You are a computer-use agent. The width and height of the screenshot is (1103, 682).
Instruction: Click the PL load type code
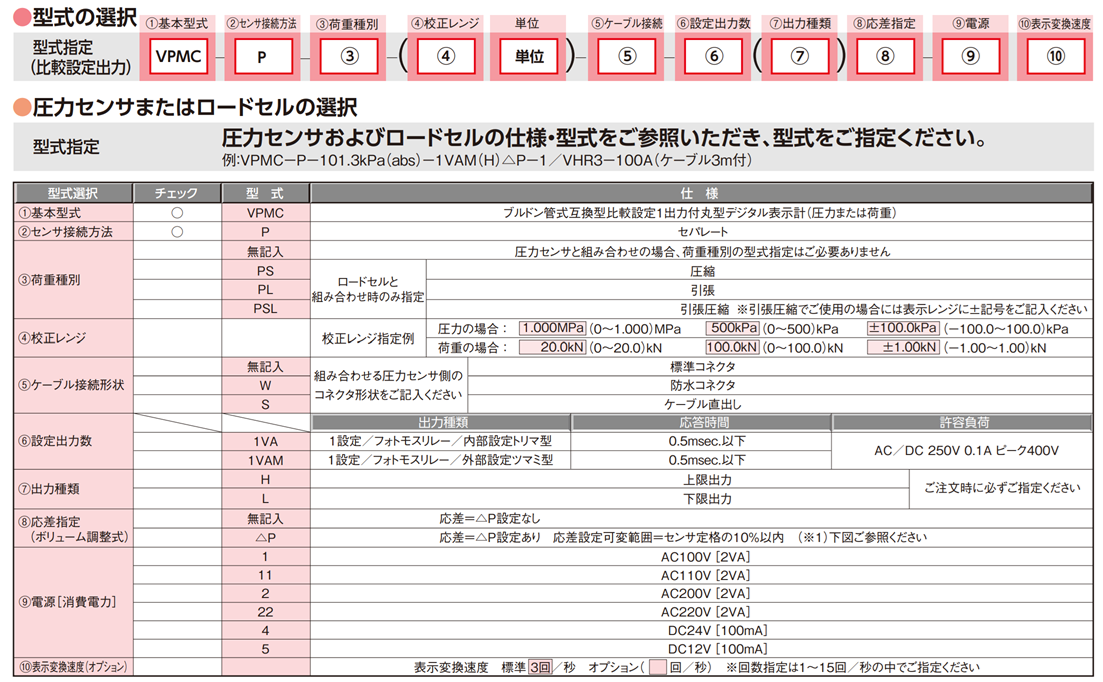pos(265,290)
